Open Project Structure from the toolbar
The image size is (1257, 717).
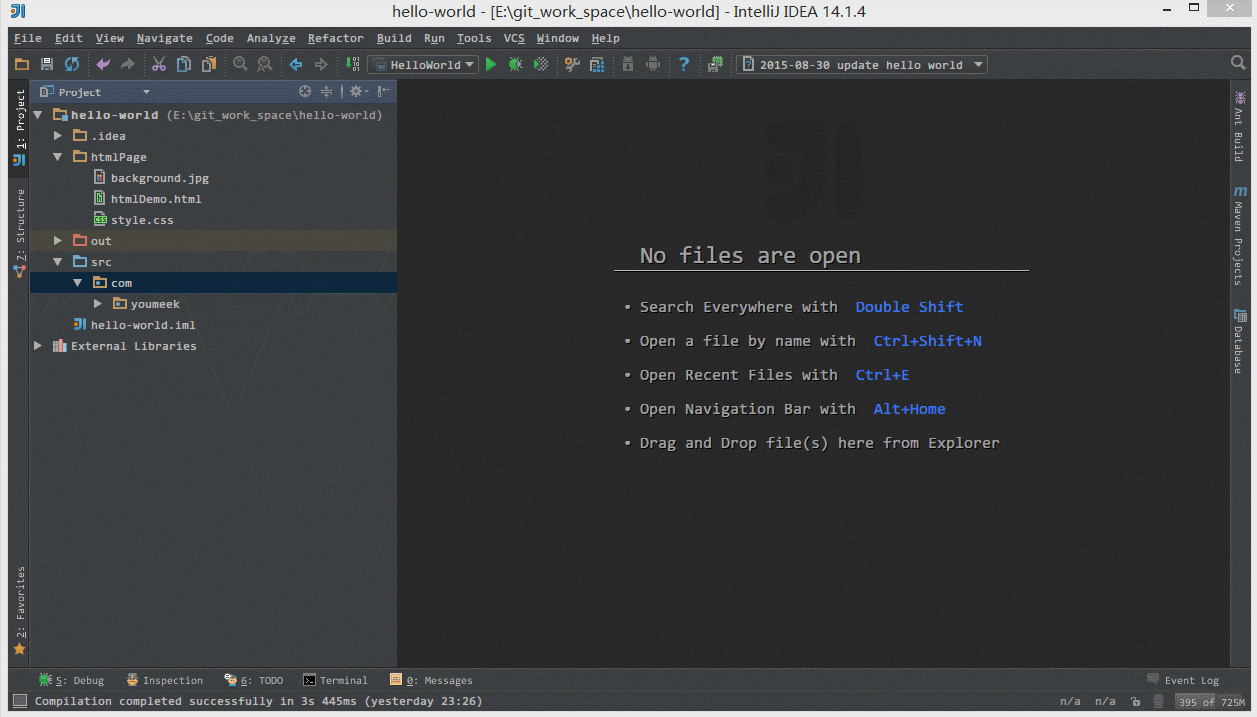tap(596, 64)
